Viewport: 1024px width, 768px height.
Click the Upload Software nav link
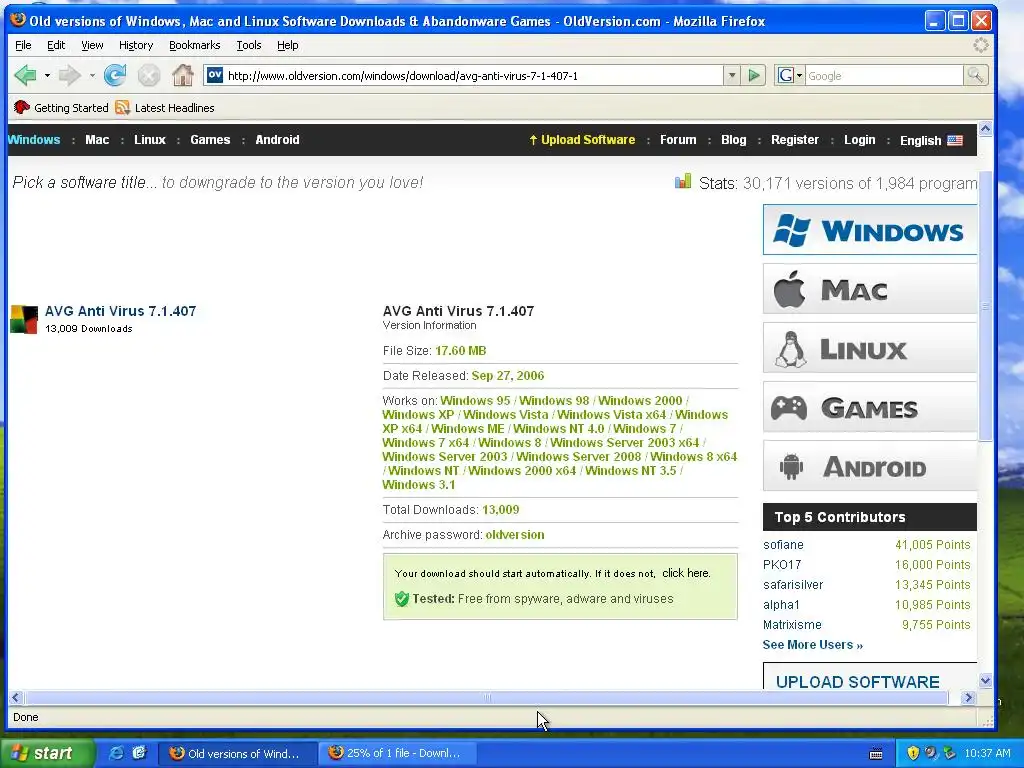pyautogui.click(x=582, y=140)
